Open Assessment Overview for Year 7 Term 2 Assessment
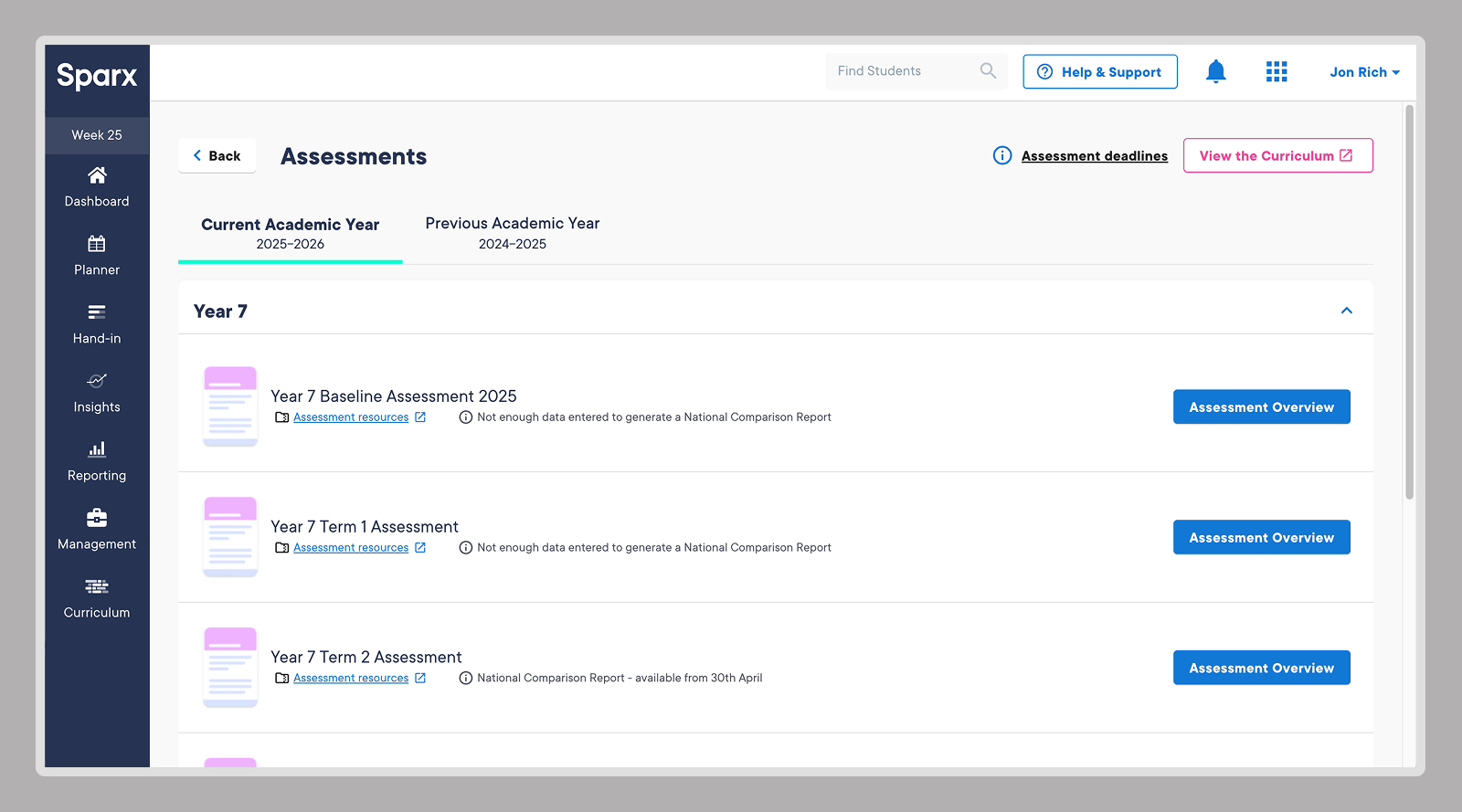The height and width of the screenshot is (812, 1462). [1261, 668]
